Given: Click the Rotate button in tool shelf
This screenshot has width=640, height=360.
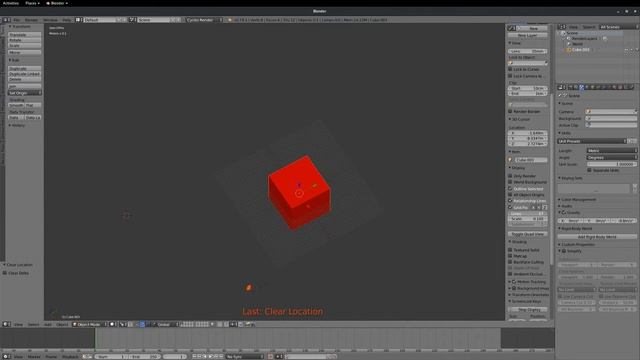Looking at the screenshot, I should [x=24, y=40].
